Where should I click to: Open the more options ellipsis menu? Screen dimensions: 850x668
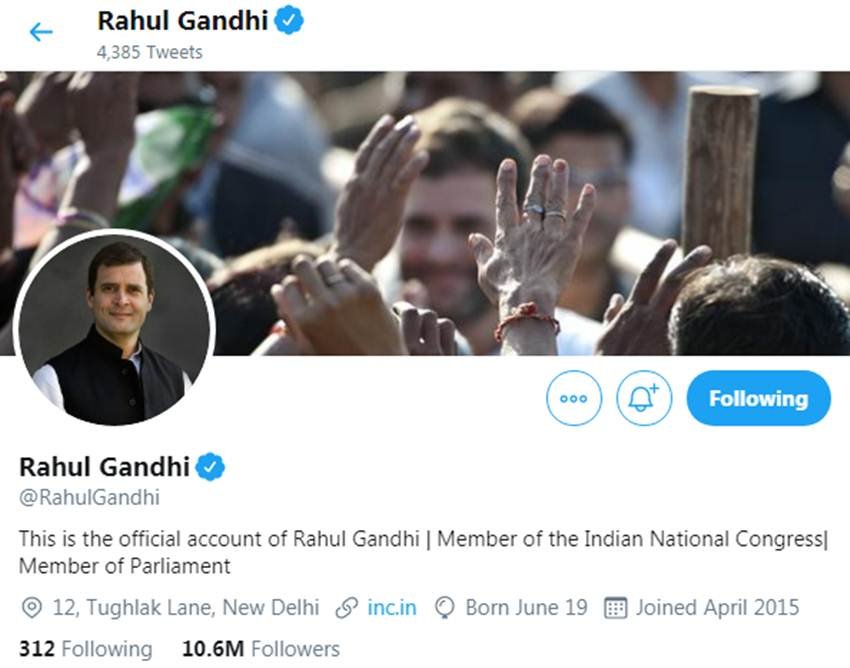pyautogui.click(x=574, y=397)
